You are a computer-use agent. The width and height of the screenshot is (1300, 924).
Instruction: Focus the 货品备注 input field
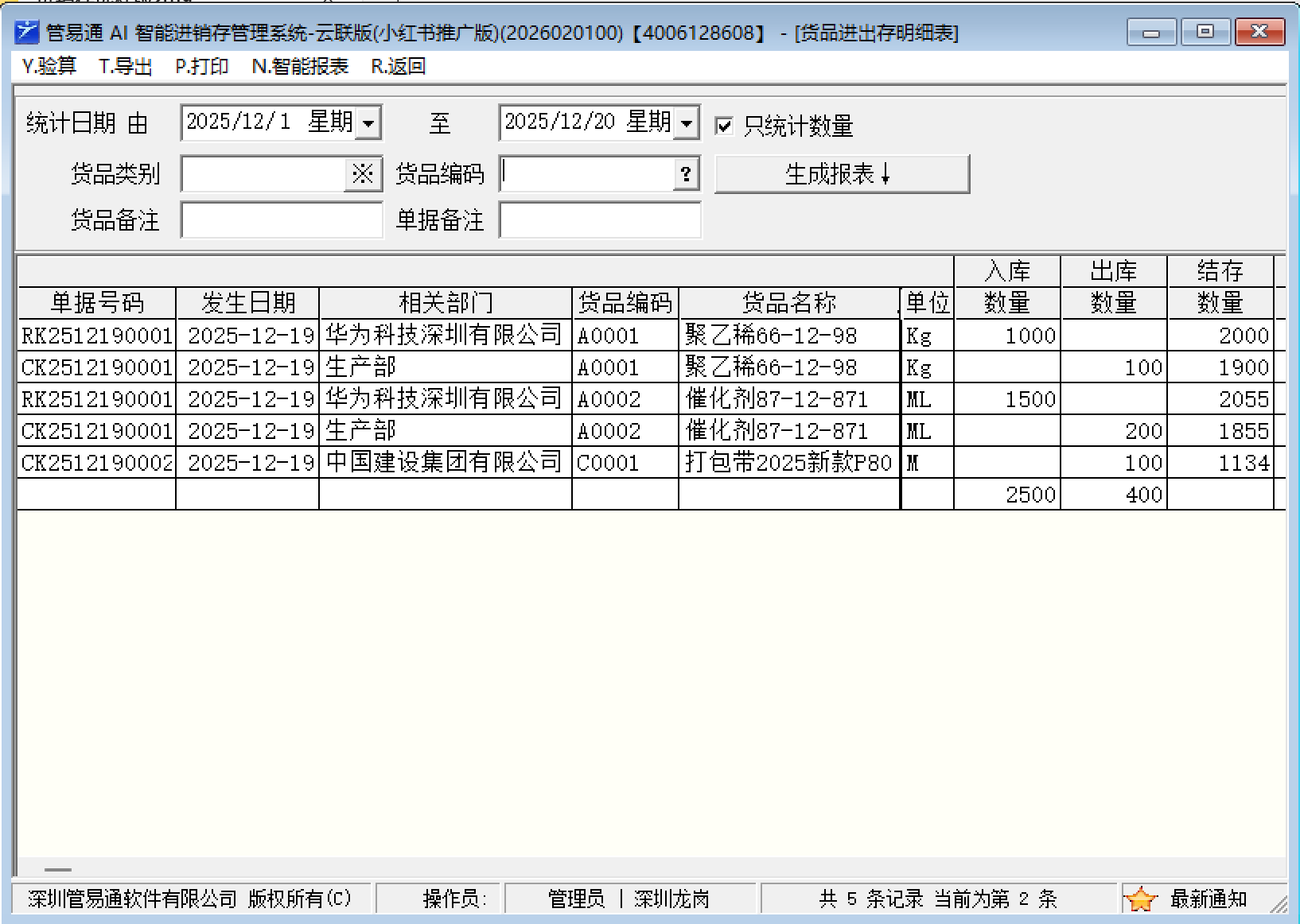click(x=282, y=220)
